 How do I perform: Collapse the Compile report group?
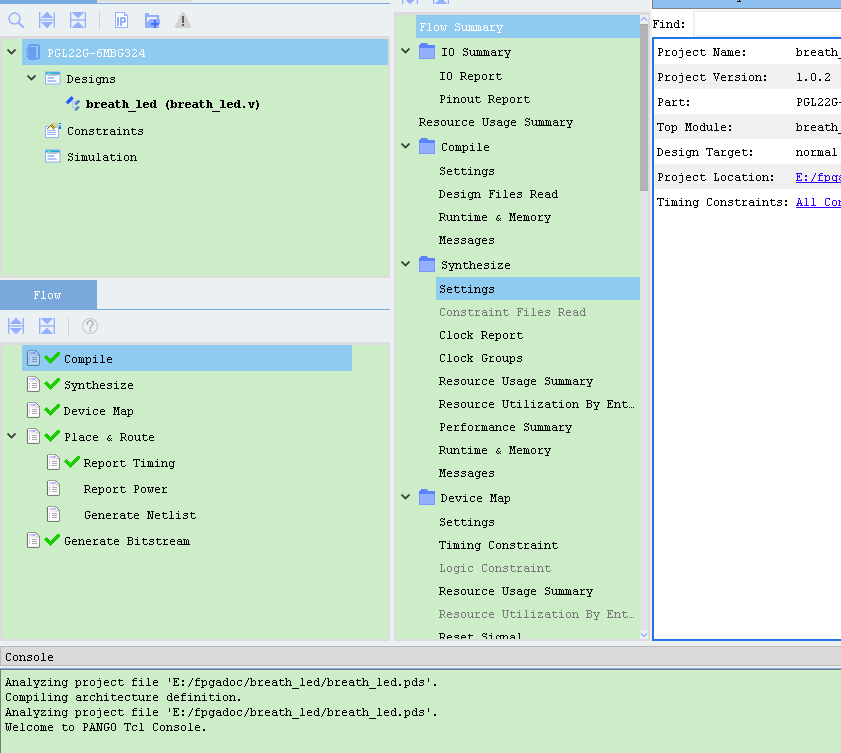(406, 146)
